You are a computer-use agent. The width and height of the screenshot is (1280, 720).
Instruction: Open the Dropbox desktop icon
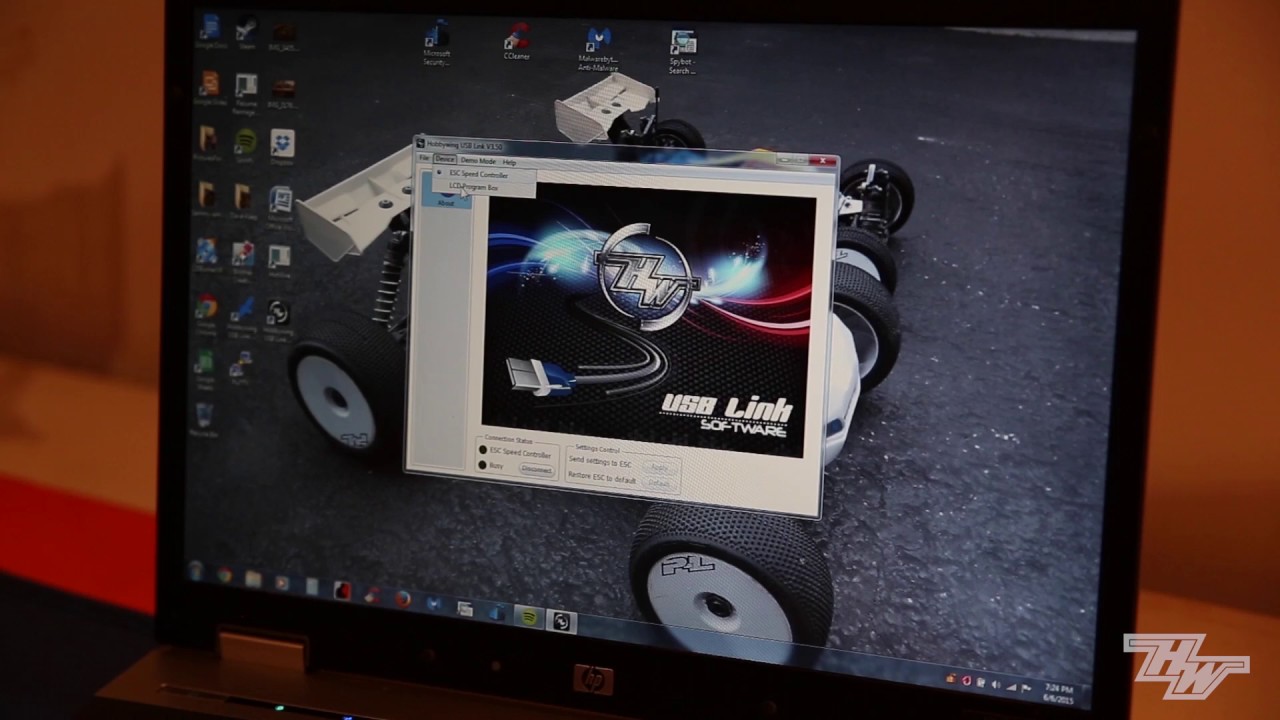(x=282, y=146)
